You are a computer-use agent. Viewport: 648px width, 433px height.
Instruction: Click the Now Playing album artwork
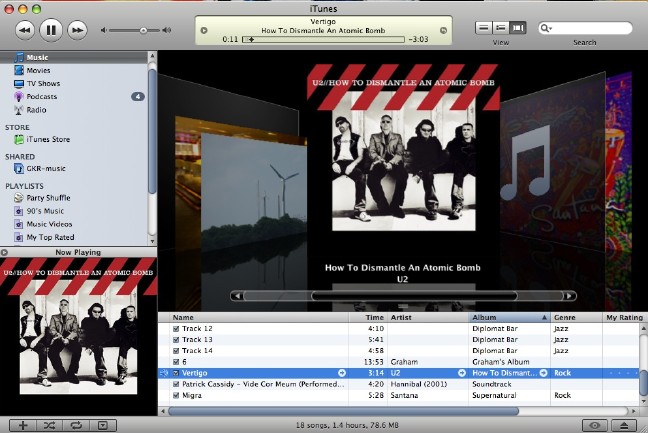79,337
